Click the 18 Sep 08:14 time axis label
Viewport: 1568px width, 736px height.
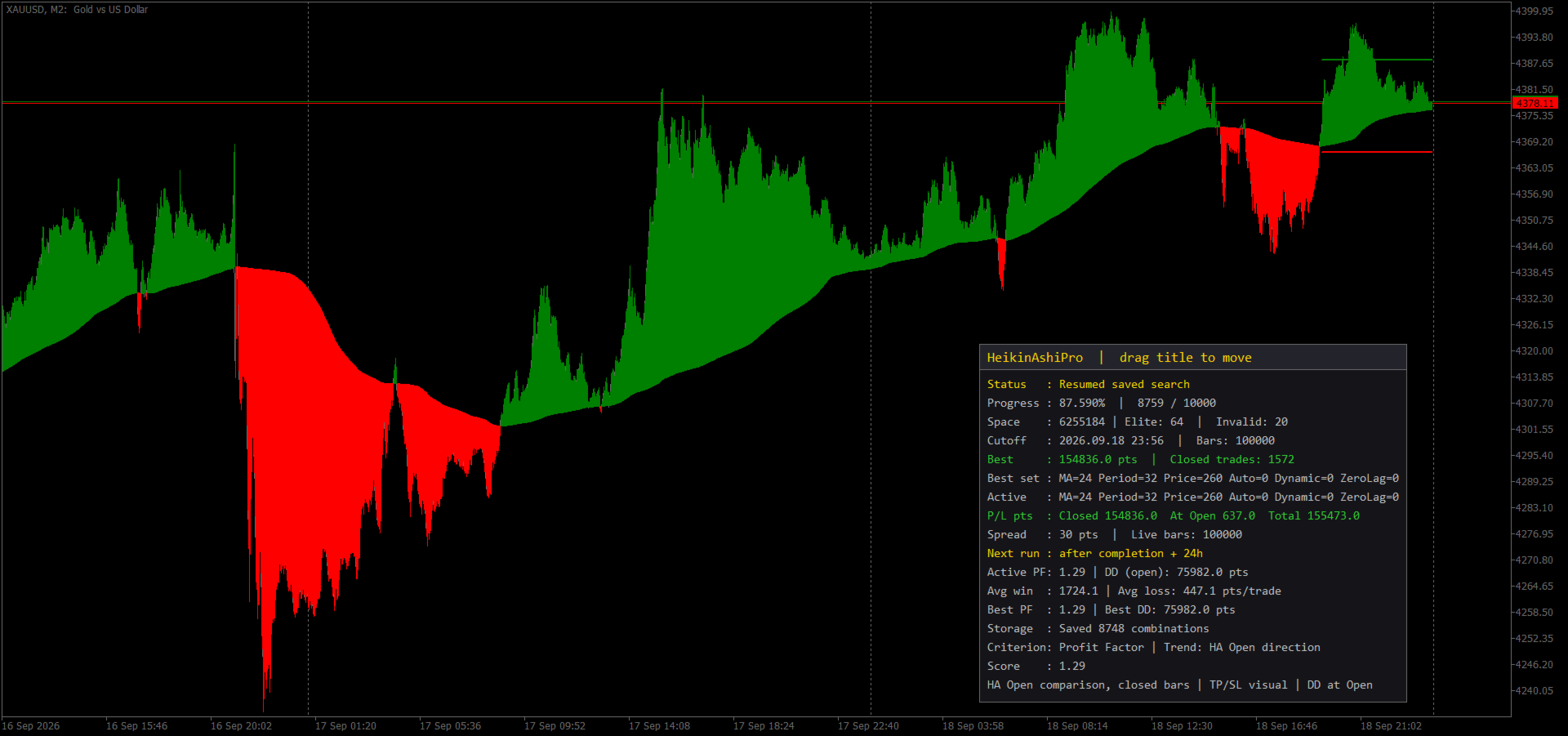click(x=1077, y=725)
